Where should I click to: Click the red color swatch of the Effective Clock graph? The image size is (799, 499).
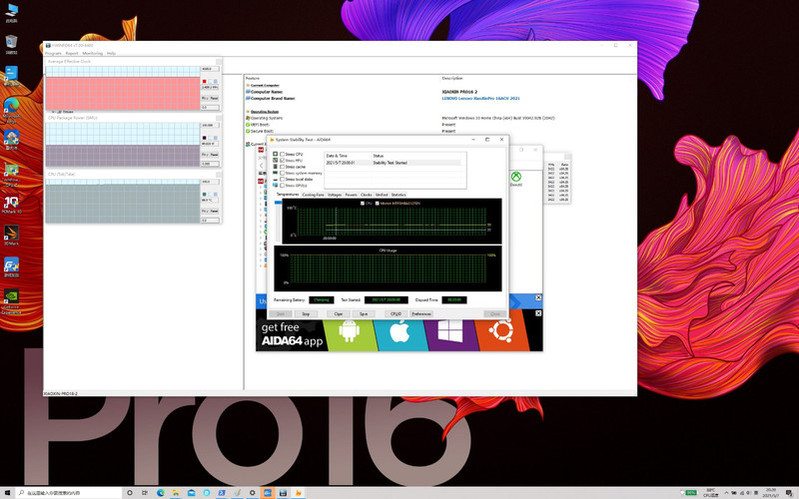click(204, 82)
